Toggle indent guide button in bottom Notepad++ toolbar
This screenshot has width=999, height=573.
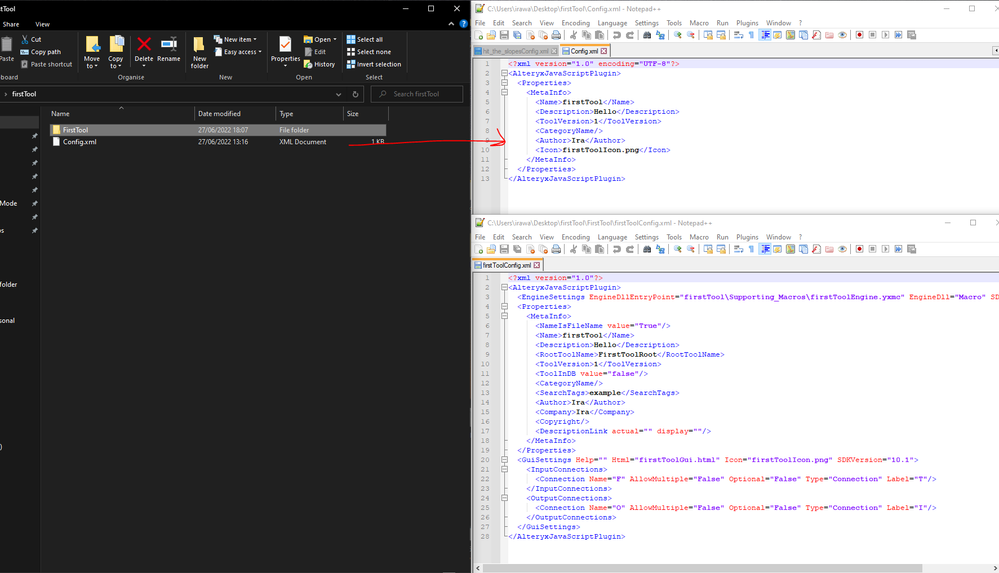pos(765,249)
